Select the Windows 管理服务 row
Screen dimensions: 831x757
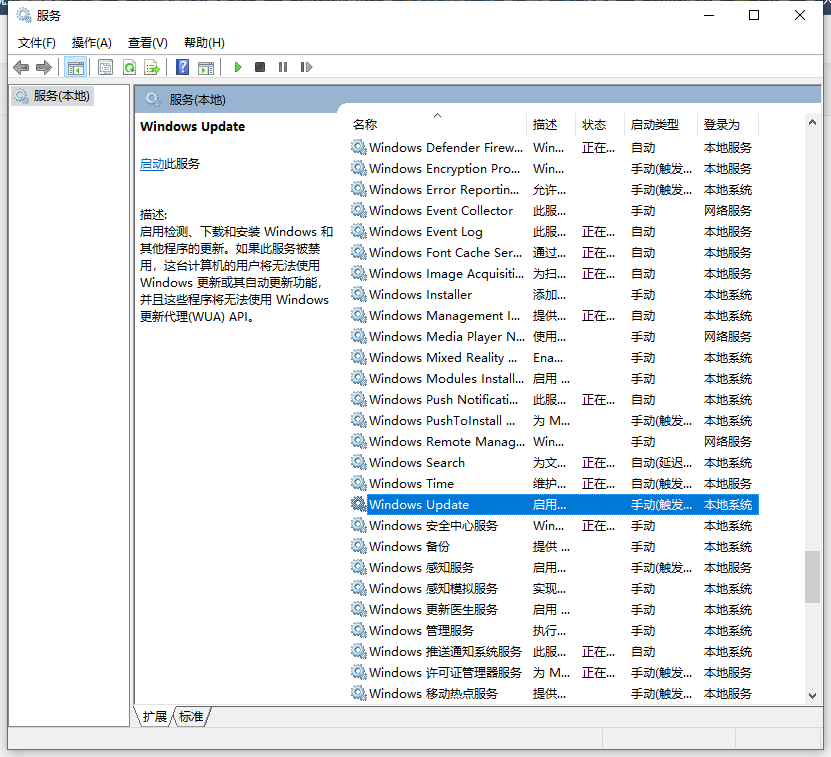(x=554, y=630)
